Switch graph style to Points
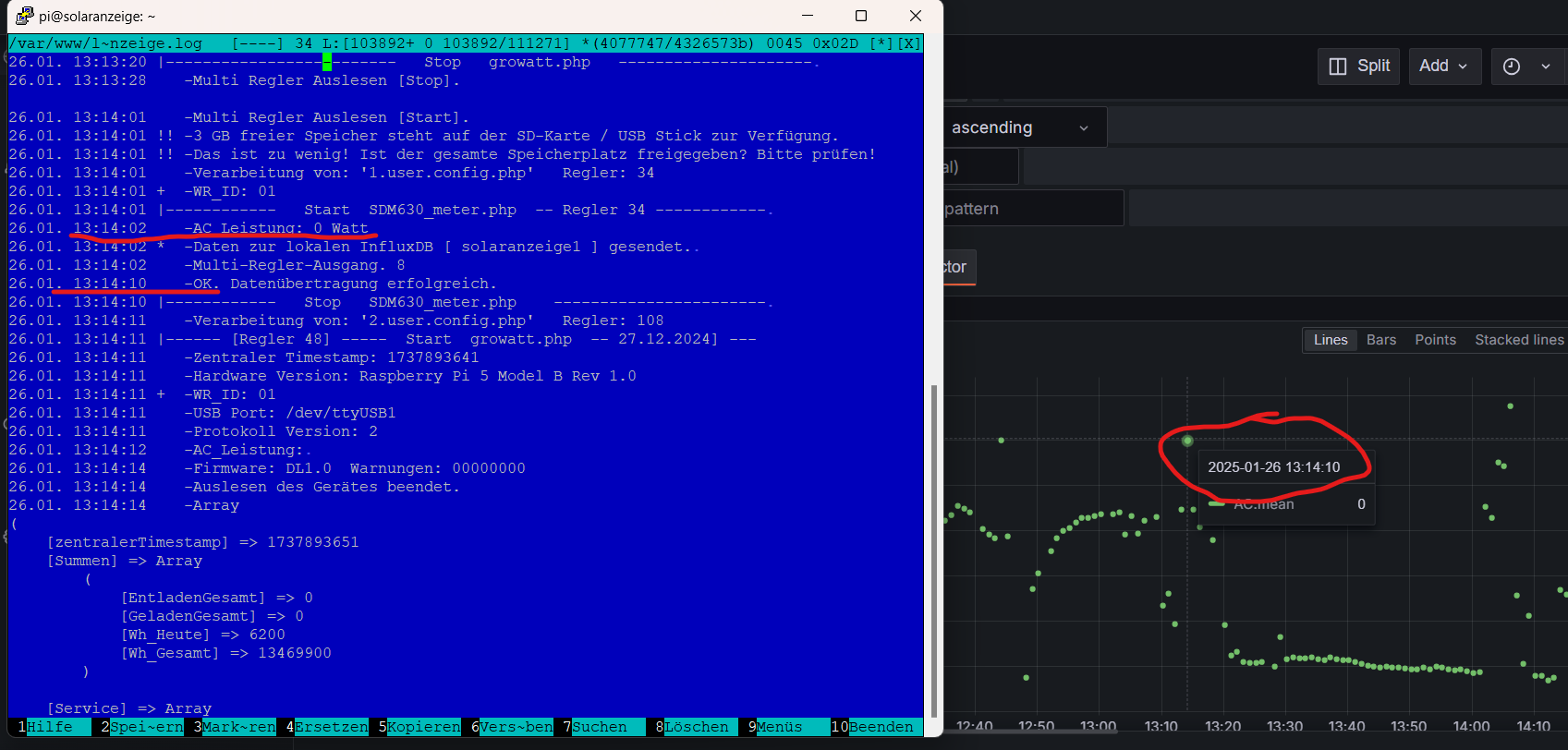The width and height of the screenshot is (1568, 750). click(x=1435, y=340)
